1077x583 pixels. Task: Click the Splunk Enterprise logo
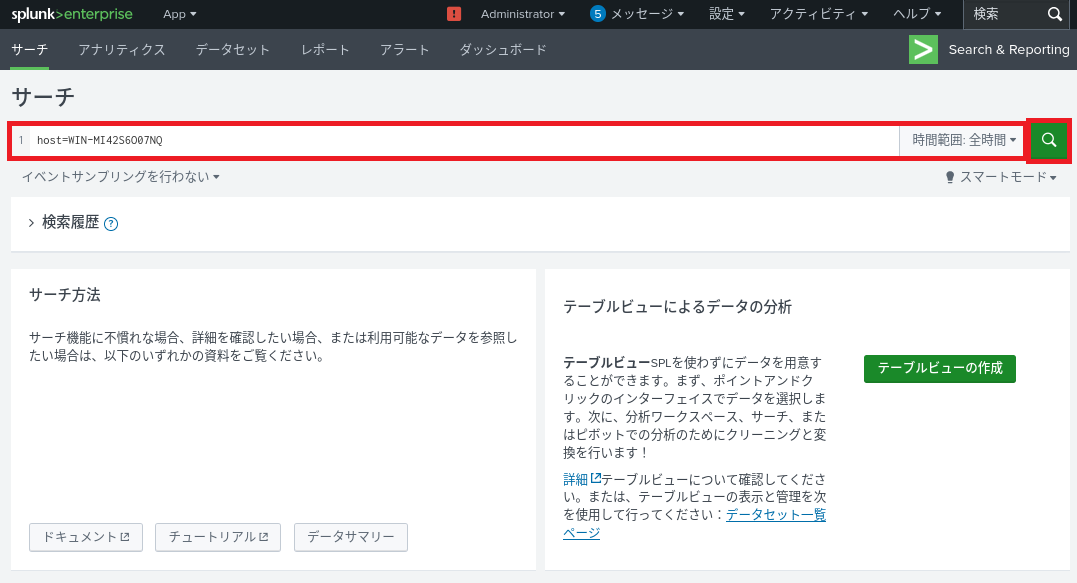(72, 14)
